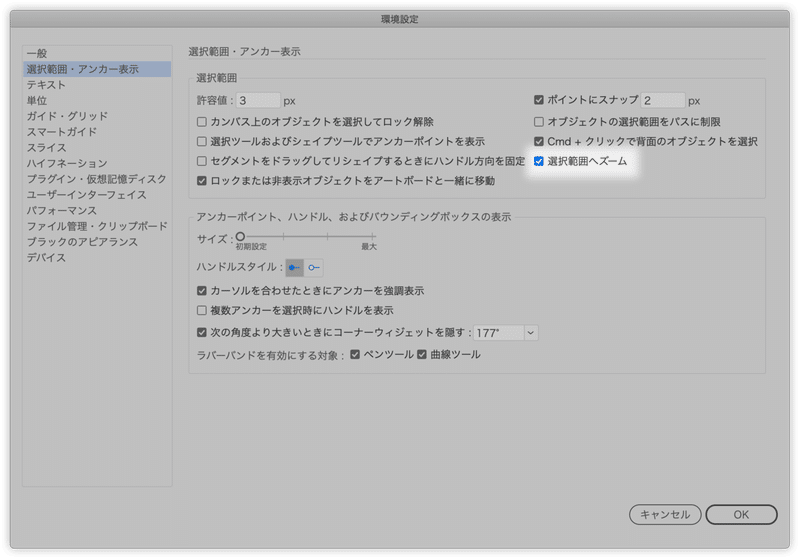Open the スマートガイド preferences category

point(97,132)
